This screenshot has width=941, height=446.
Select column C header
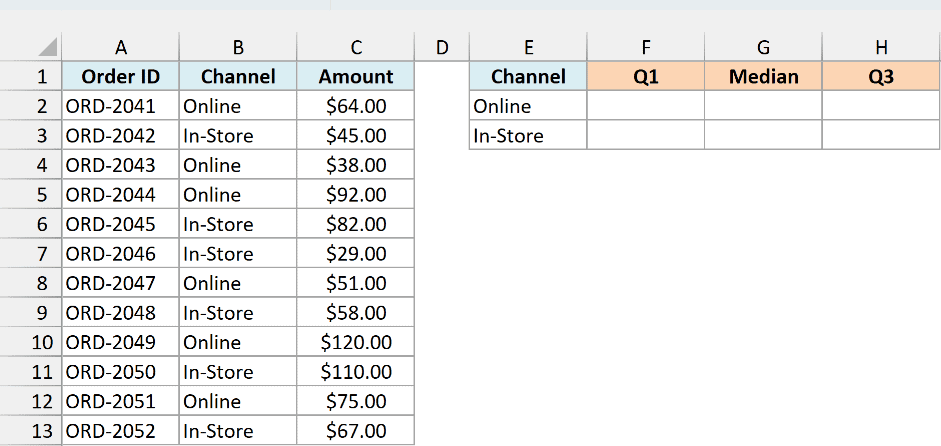[356, 47]
